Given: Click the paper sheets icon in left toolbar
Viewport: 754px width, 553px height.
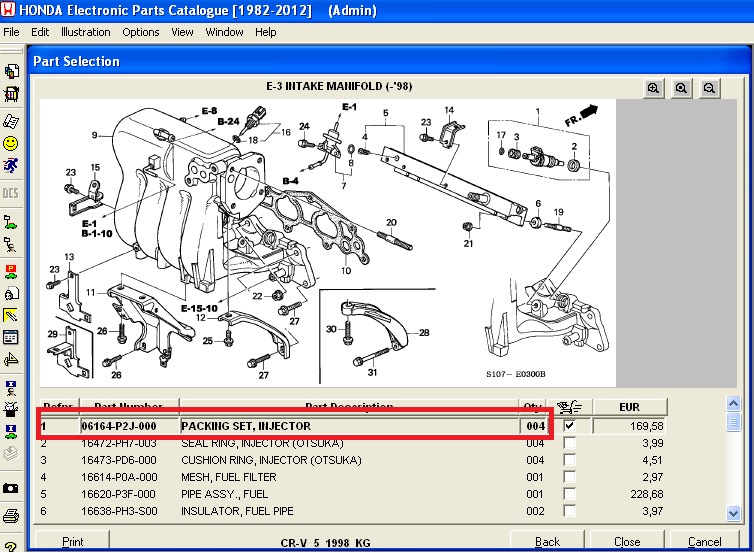Looking at the screenshot, I should (x=11, y=121).
